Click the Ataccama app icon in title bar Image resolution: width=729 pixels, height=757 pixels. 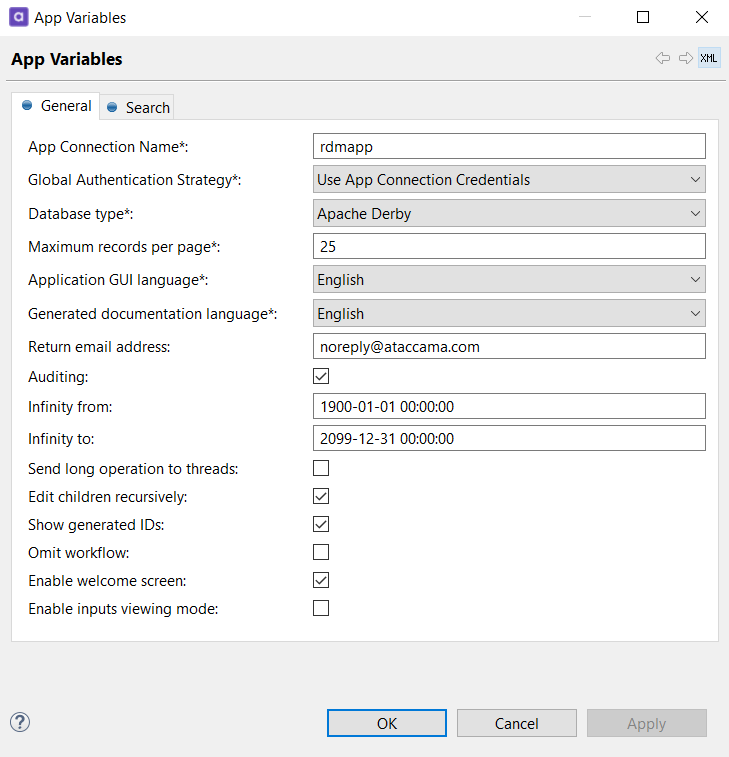(18, 17)
